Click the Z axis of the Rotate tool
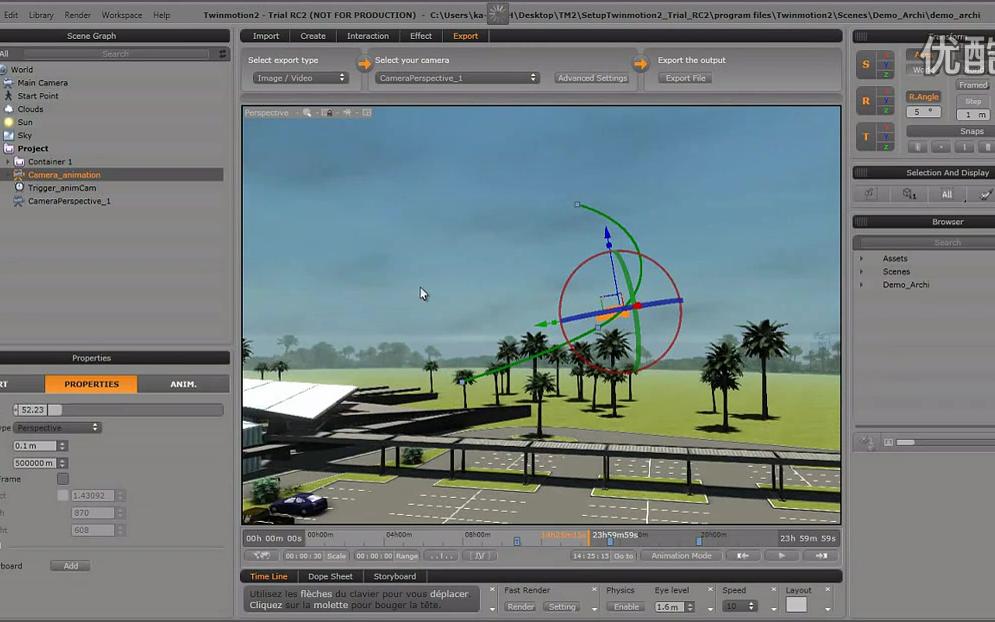This screenshot has height=622, width=995. point(886,110)
